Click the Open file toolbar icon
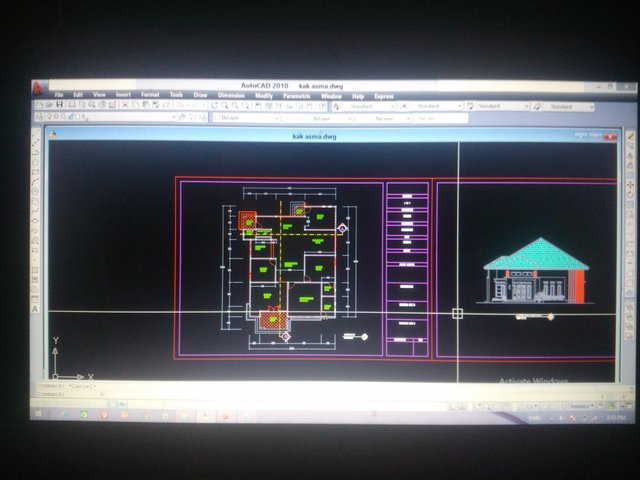The image size is (640, 480). point(49,105)
